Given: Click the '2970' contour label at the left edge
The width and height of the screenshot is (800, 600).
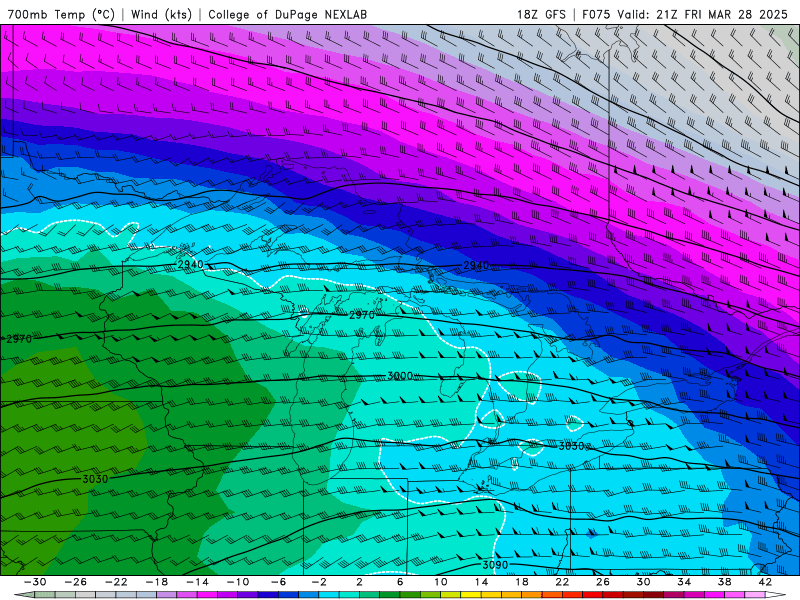Looking at the screenshot, I should tap(19, 339).
